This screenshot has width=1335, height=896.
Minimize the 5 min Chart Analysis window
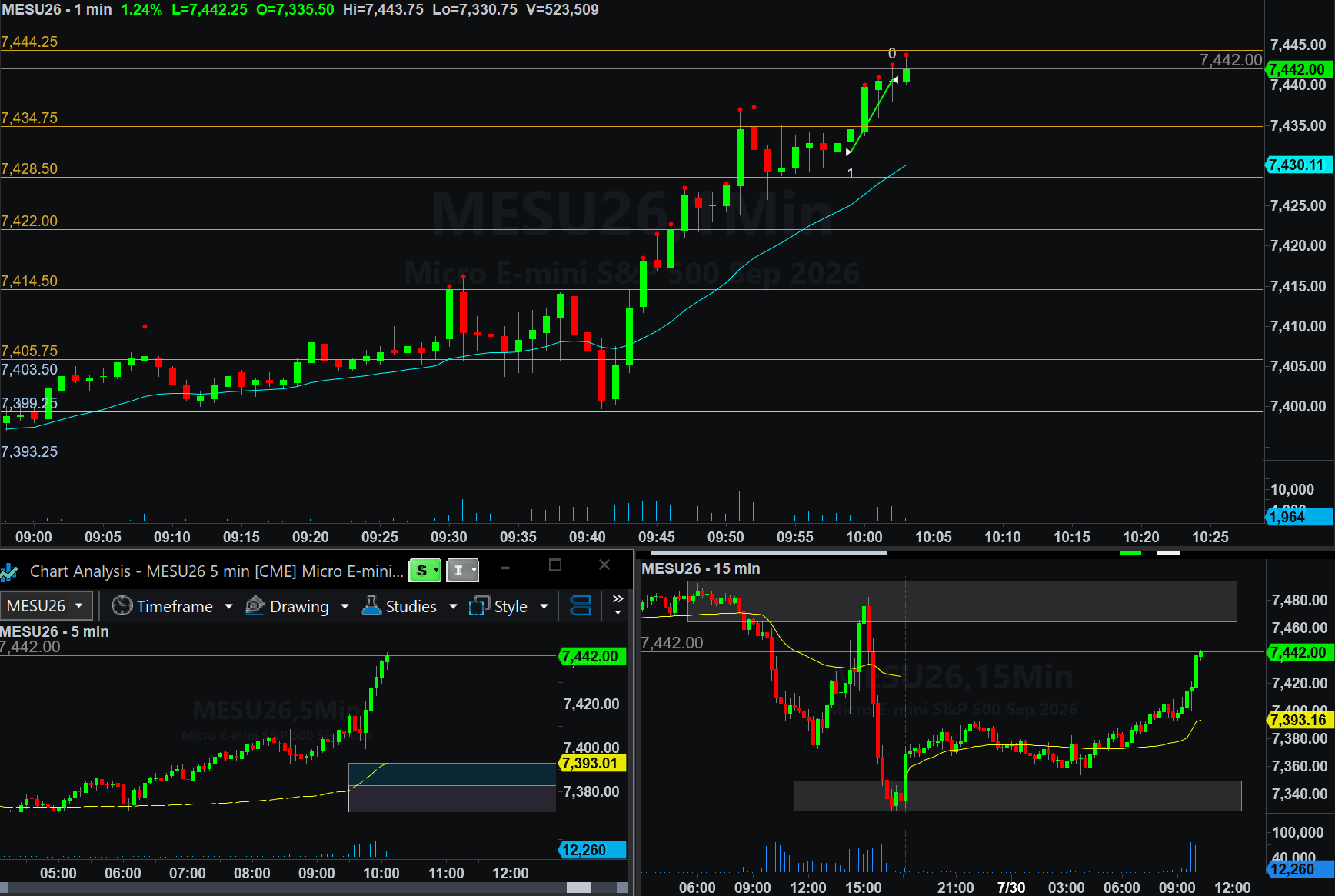(505, 568)
